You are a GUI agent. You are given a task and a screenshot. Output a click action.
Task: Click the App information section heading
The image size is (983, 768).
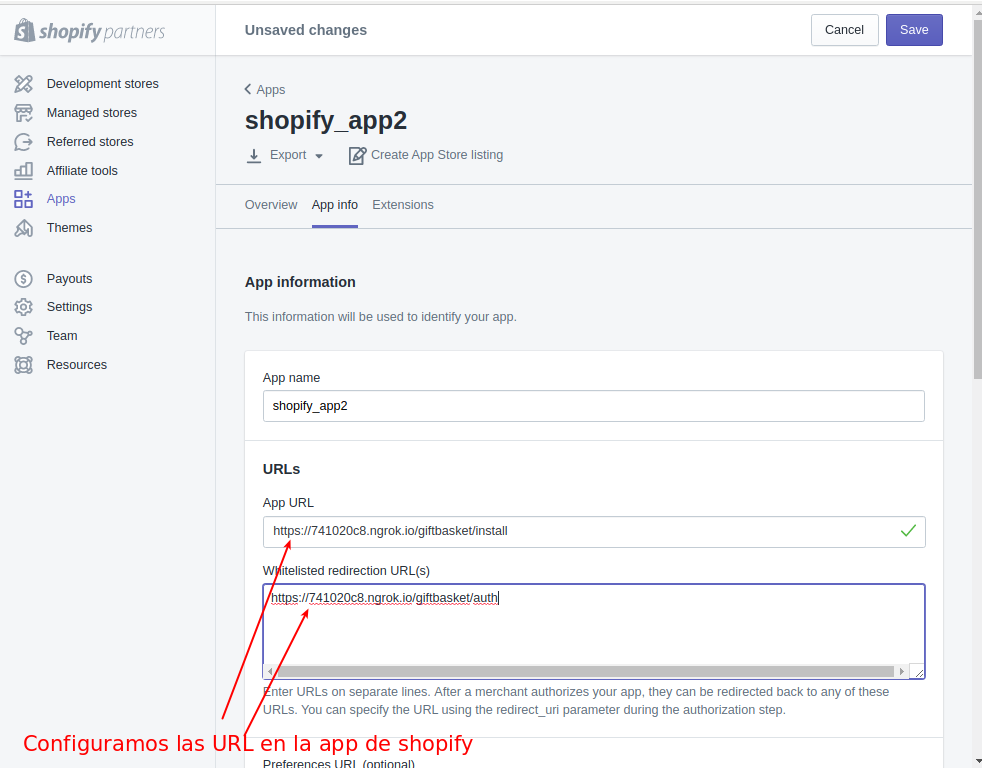tap(300, 282)
